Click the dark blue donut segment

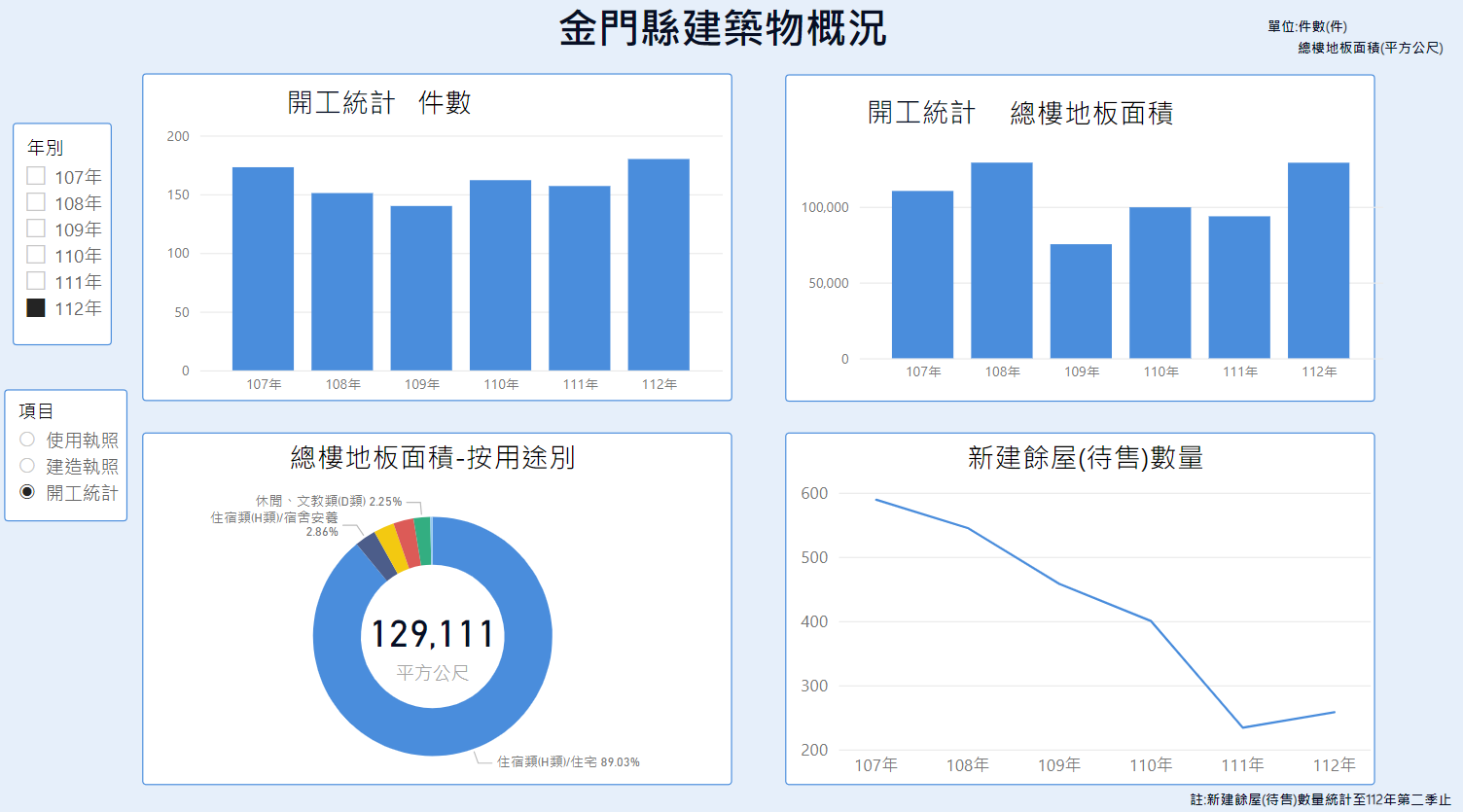[377, 555]
